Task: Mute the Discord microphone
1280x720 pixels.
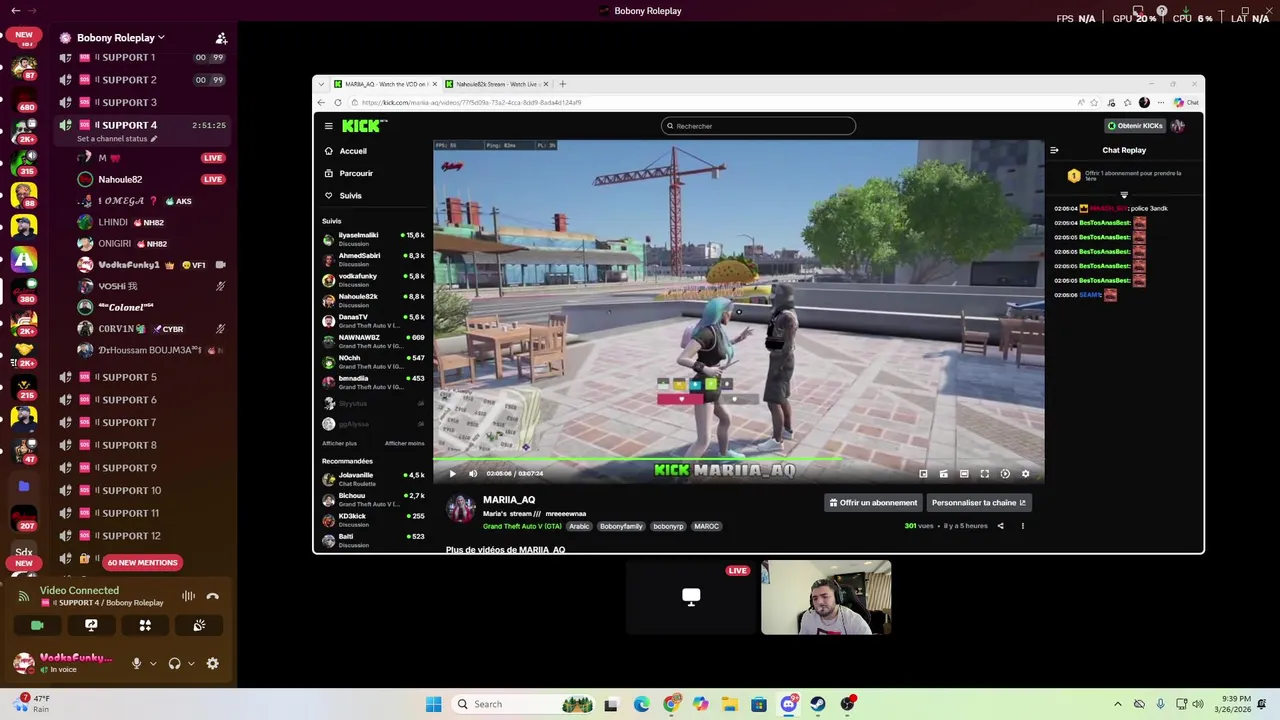Action: (137, 663)
